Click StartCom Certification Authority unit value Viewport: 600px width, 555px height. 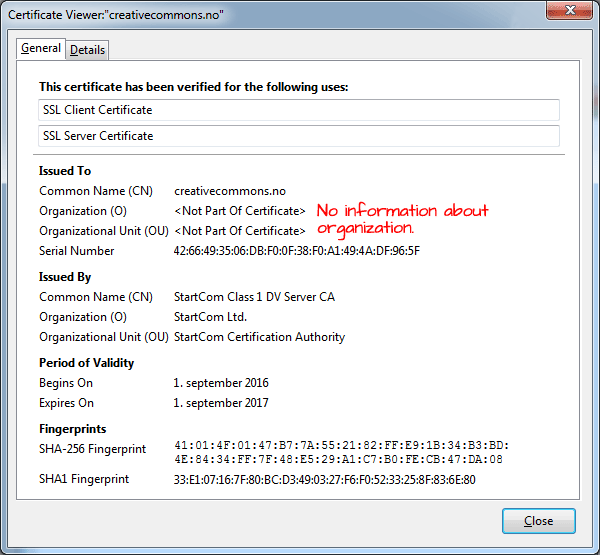coord(259,337)
